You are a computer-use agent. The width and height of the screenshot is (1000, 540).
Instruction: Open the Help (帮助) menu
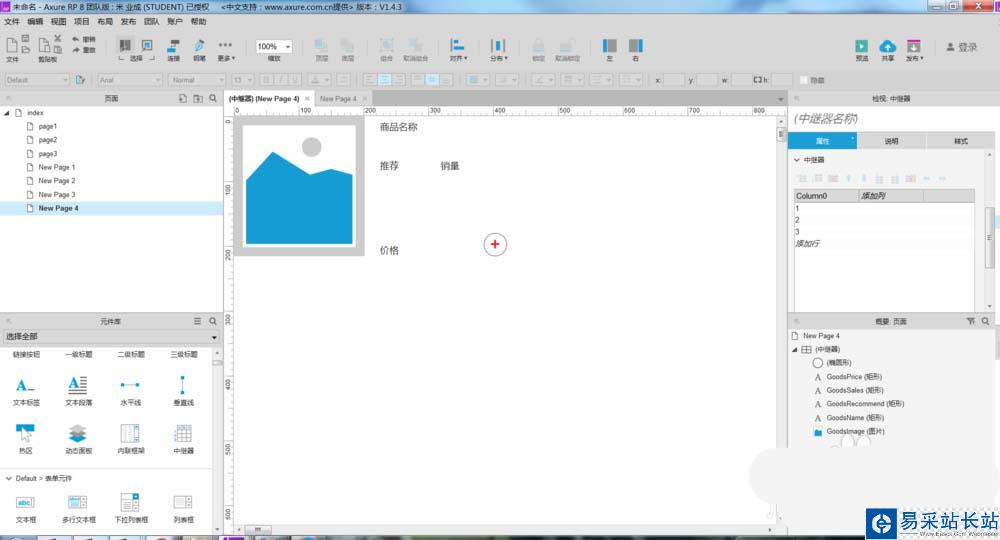coord(198,22)
